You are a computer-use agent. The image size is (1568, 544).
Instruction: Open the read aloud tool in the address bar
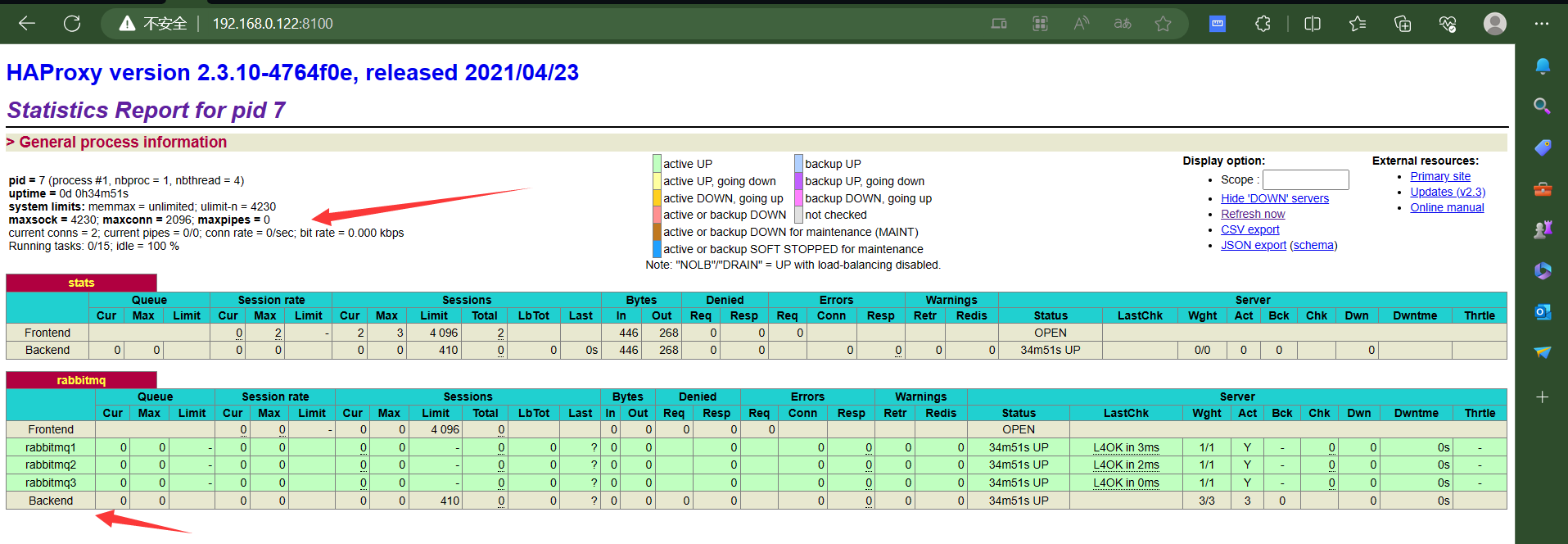click(x=1082, y=24)
